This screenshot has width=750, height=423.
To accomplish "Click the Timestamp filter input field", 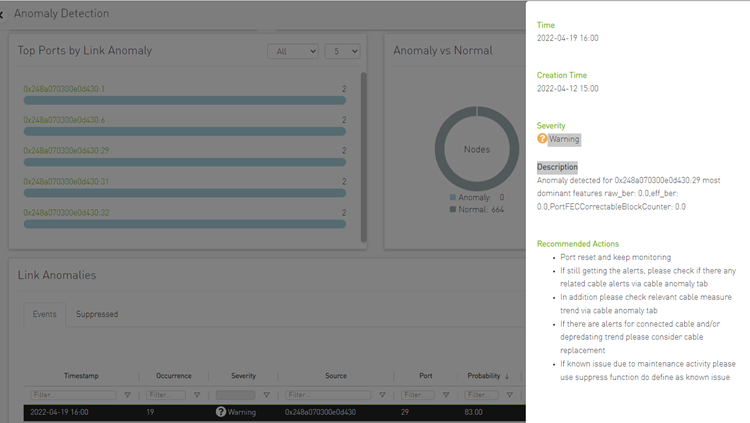I will click(x=71, y=395).
